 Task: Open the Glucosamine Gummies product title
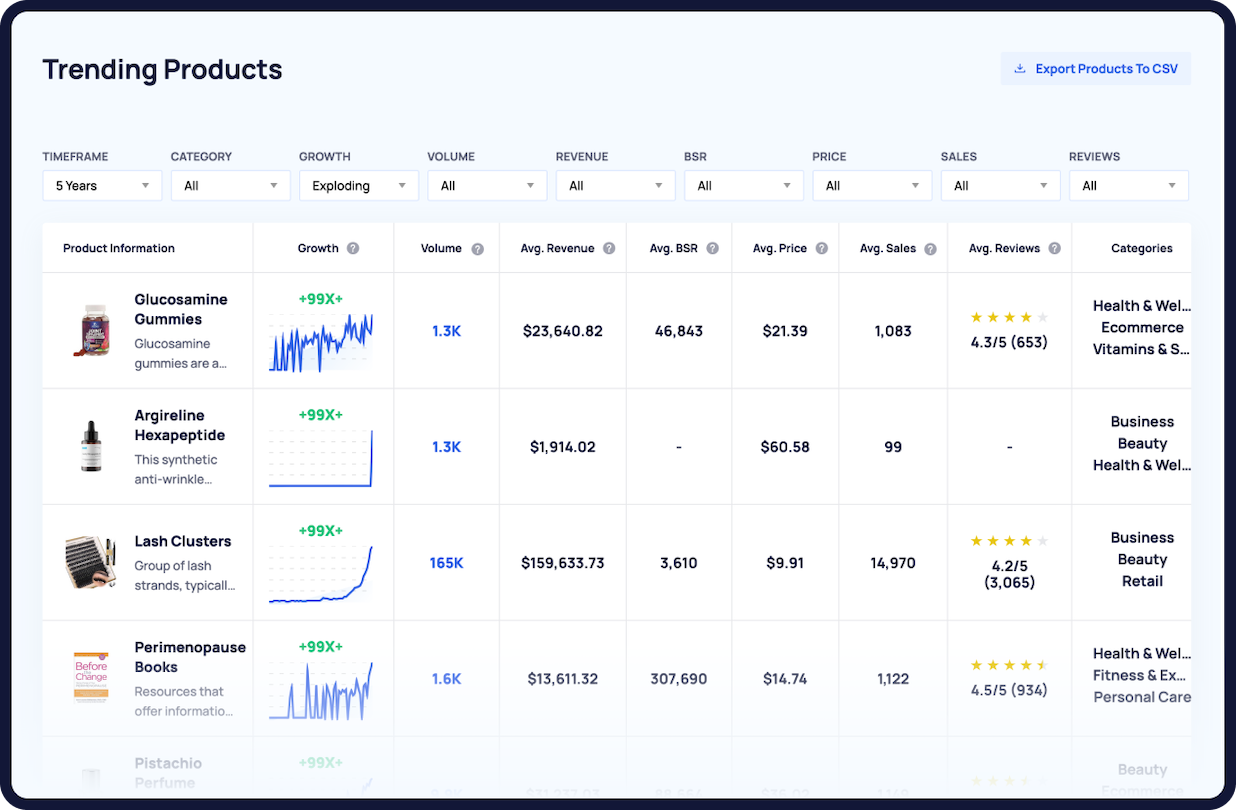point(181,309)
